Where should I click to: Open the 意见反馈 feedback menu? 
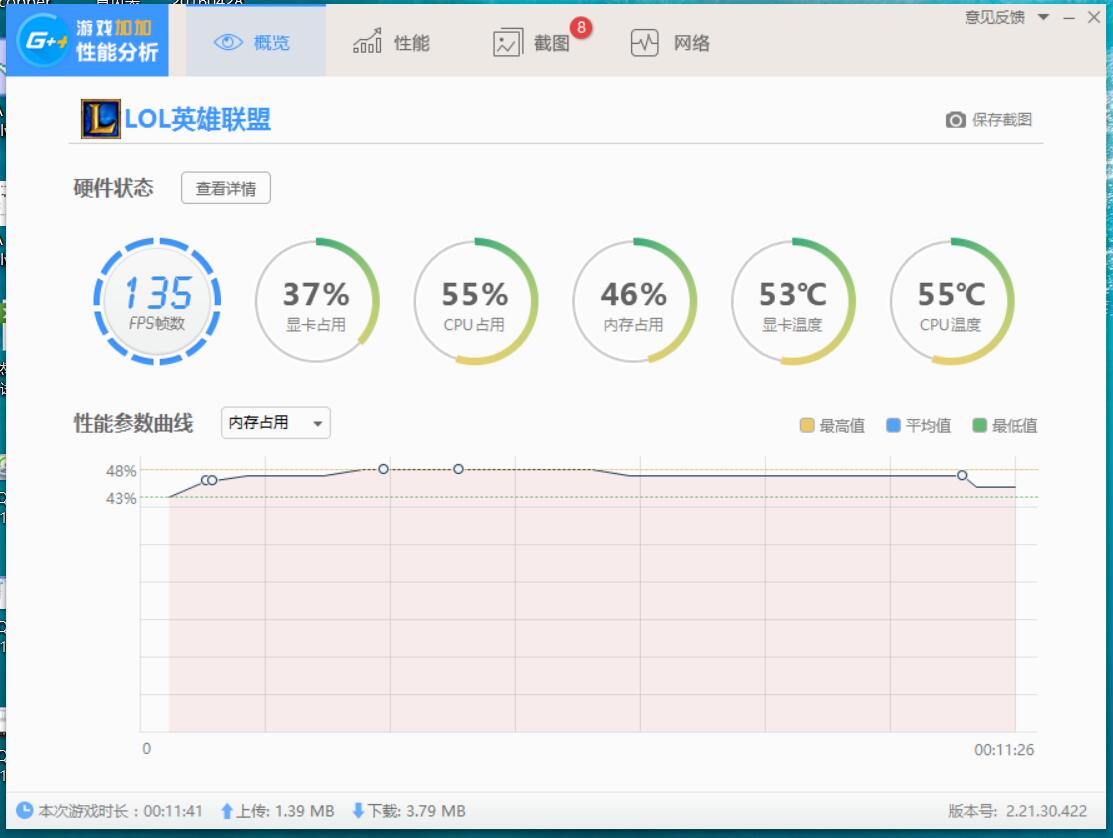[x=994, y=17]
